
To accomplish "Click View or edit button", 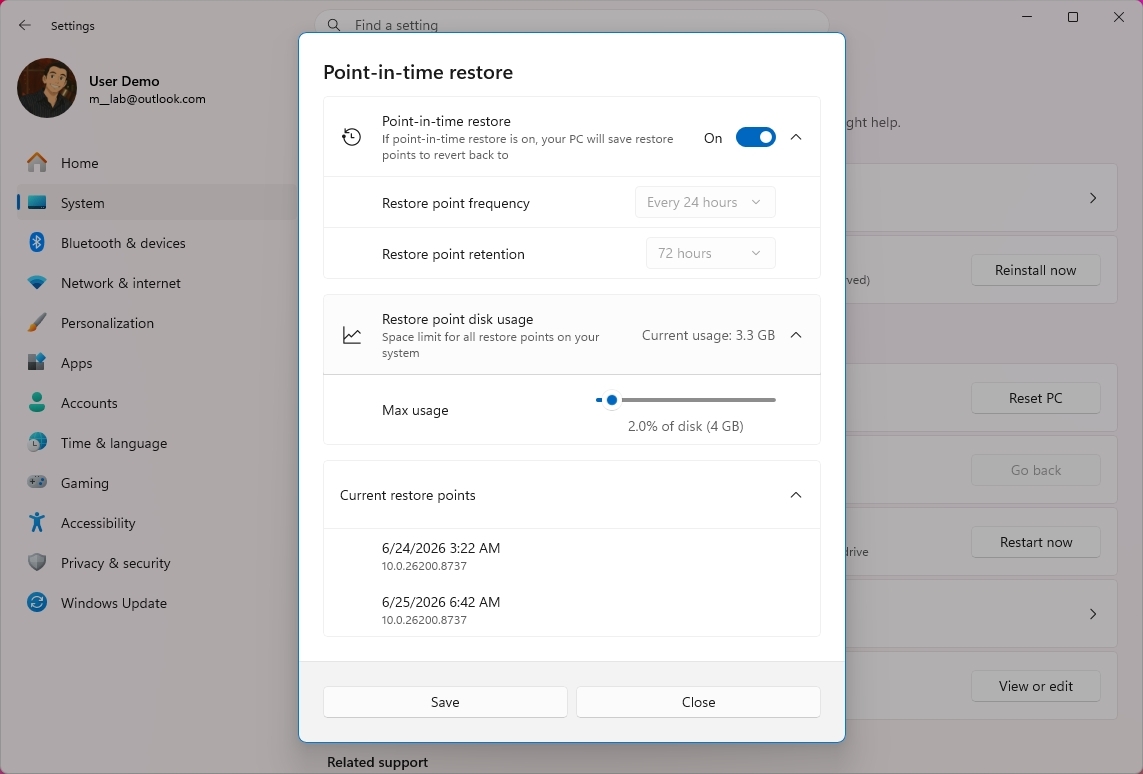I will tap(1035, 686).
